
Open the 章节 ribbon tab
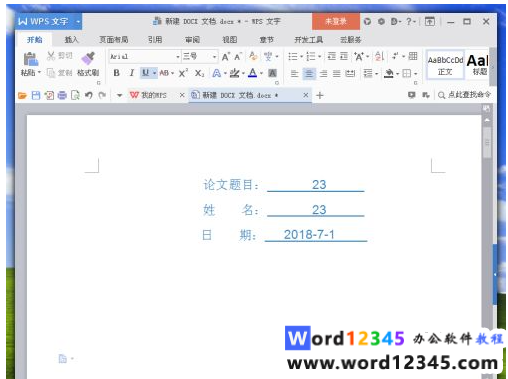(x=267, y=40)
